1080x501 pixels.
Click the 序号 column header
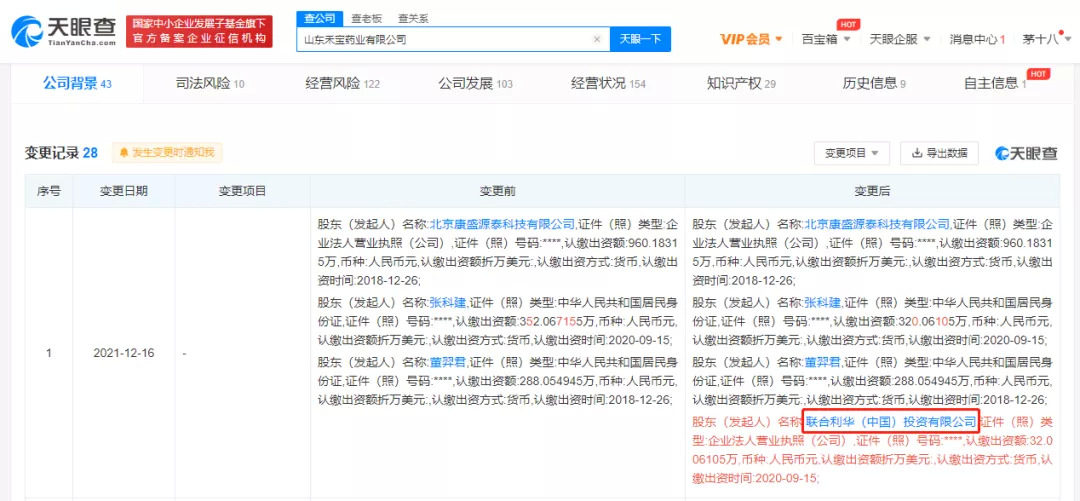click(x=49, y=191)
